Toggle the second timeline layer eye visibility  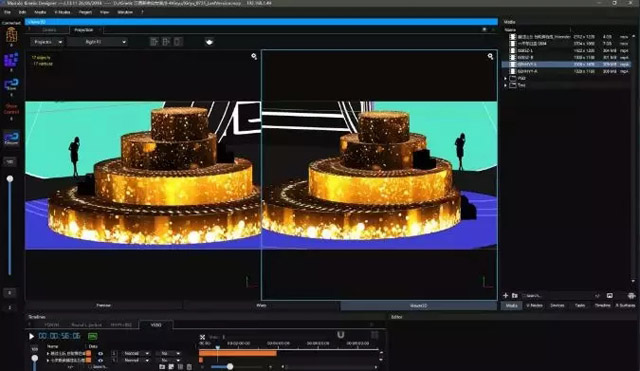click(x=100, y=360)
